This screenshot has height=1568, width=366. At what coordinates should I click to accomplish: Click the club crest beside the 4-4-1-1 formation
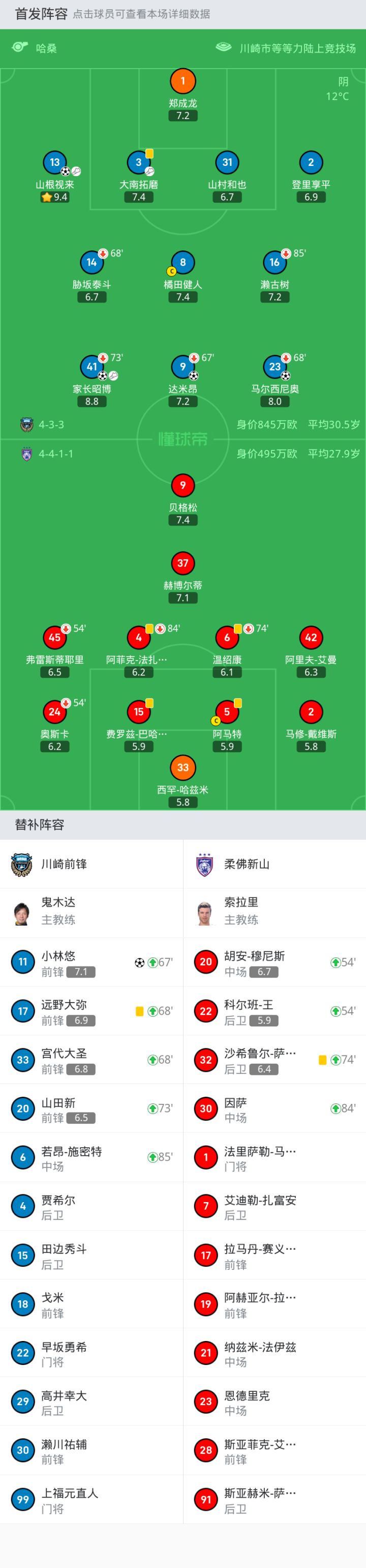click(x=27, y=453)
